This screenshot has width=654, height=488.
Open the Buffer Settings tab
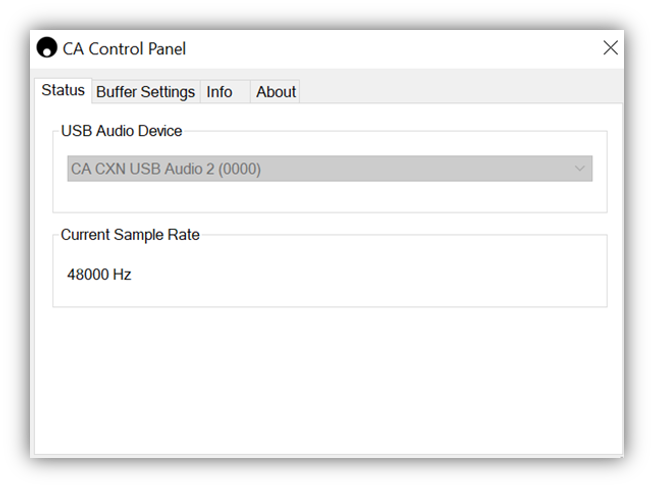[145, 92]
